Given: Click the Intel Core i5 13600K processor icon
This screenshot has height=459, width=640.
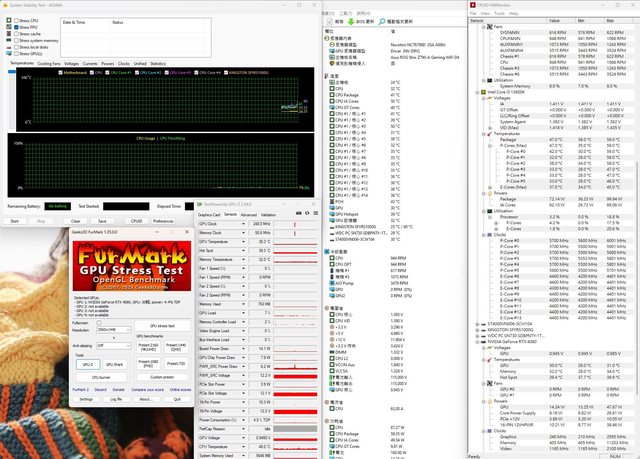Looking at the screenshot, I should point(482,91).
